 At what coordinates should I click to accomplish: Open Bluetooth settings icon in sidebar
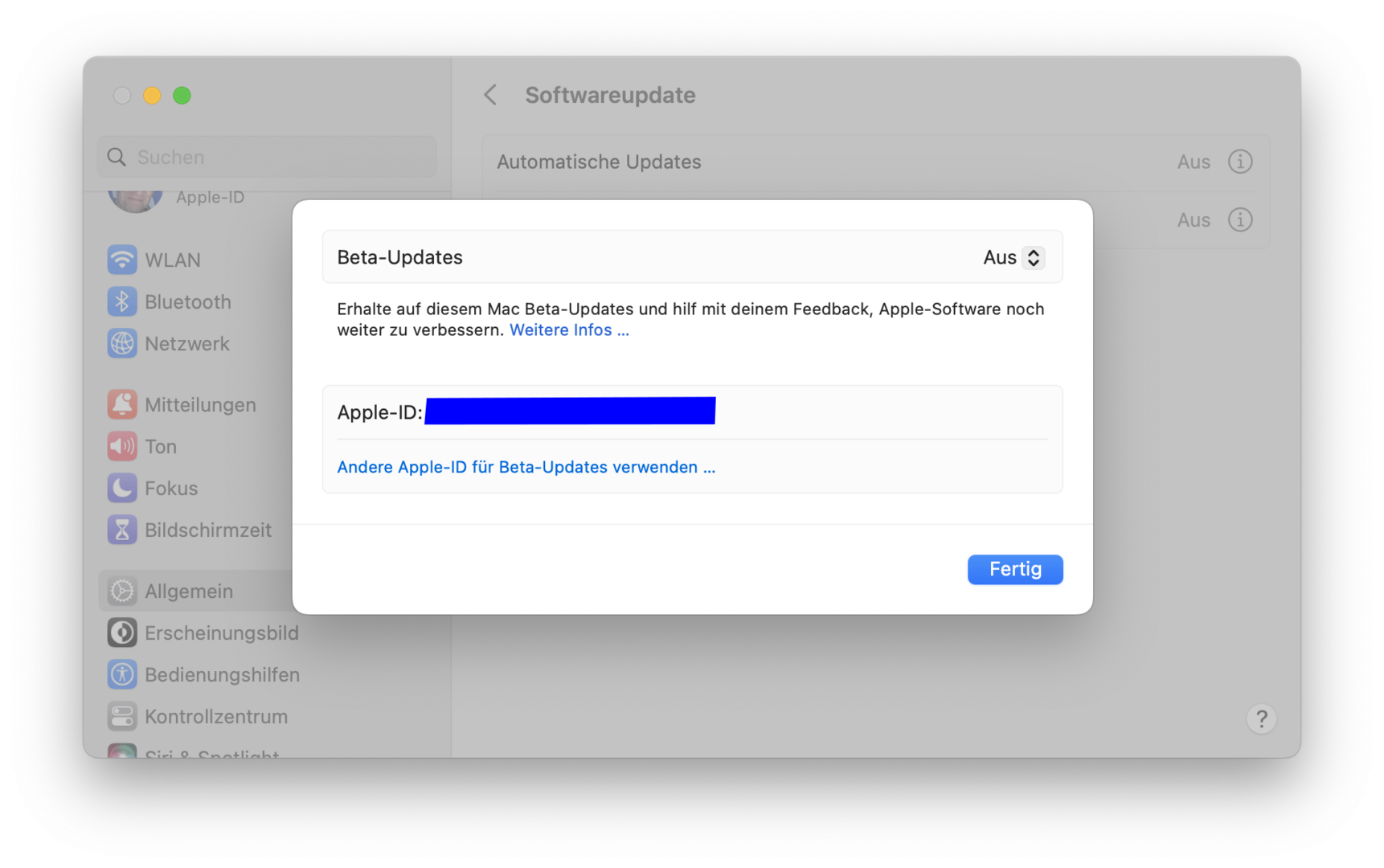[122, 301]
